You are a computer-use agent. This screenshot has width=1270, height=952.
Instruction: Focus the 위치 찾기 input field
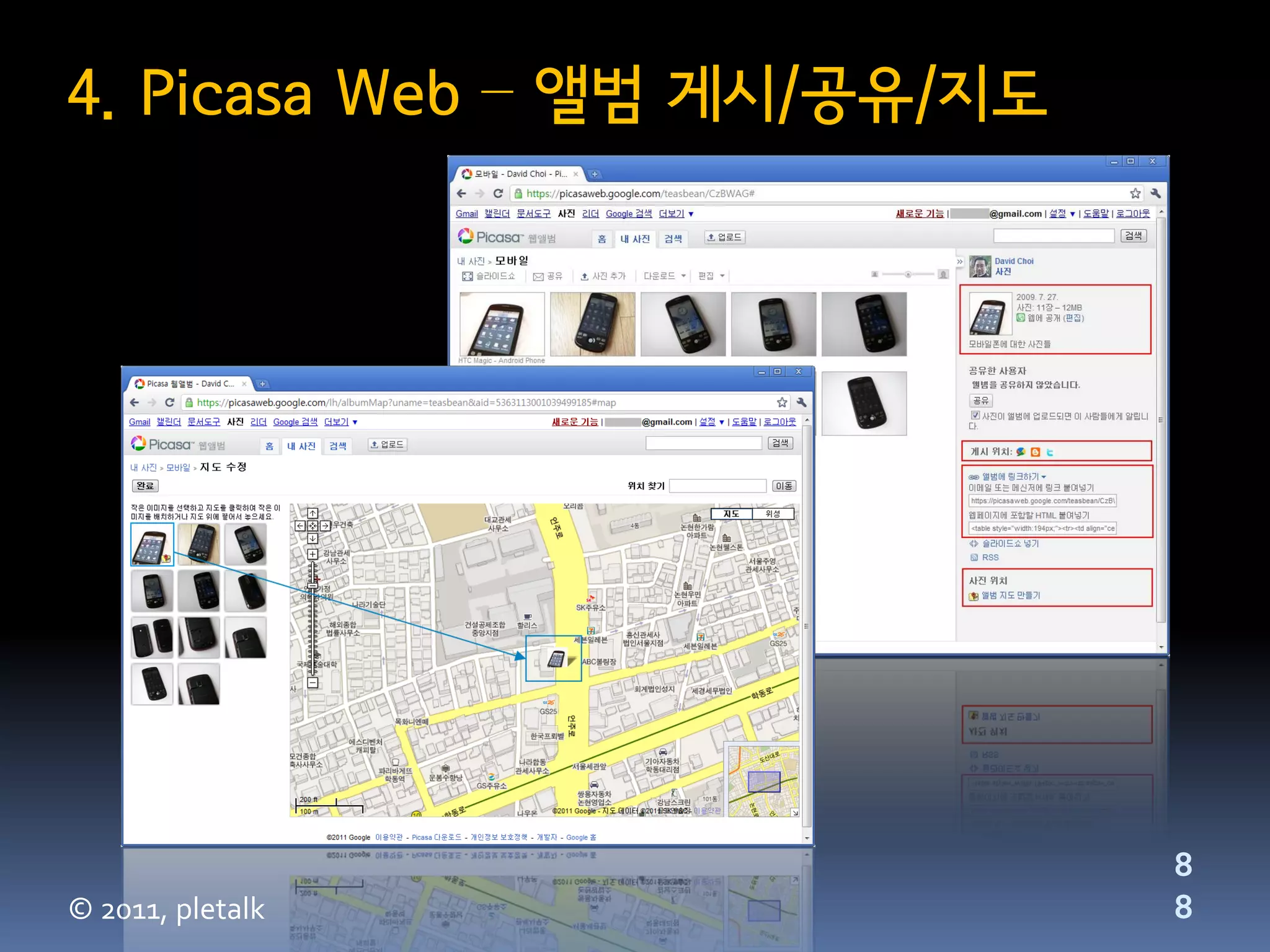[x=717, y=486]
